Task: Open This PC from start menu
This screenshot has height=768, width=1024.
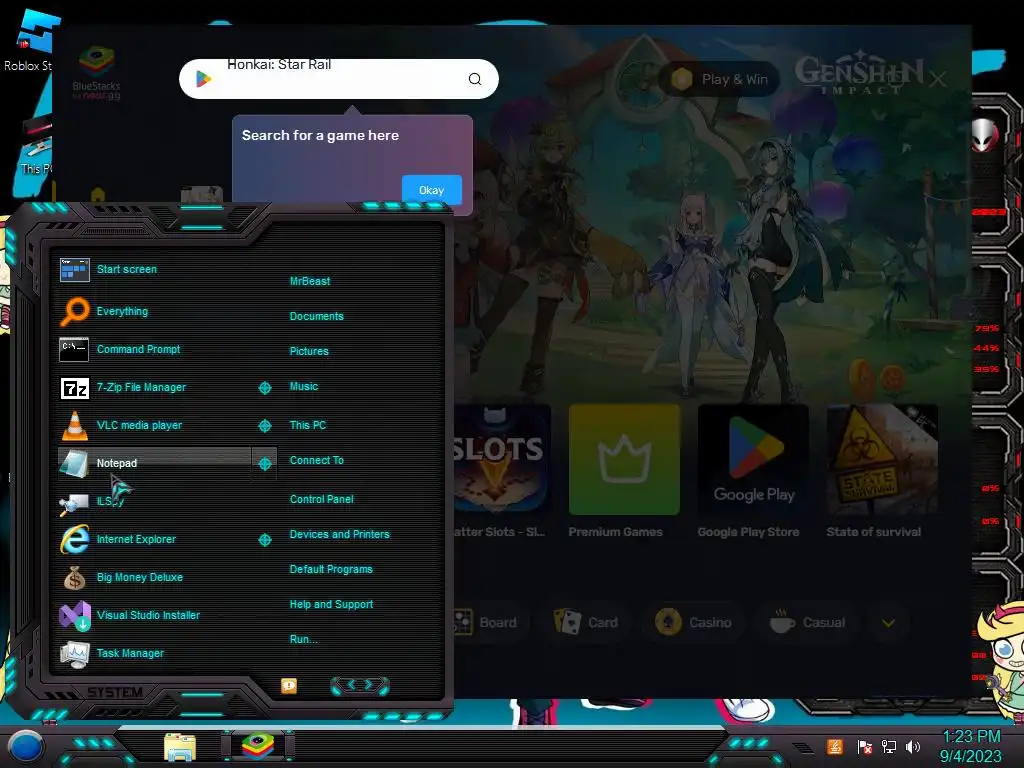Action: point(308,425)
